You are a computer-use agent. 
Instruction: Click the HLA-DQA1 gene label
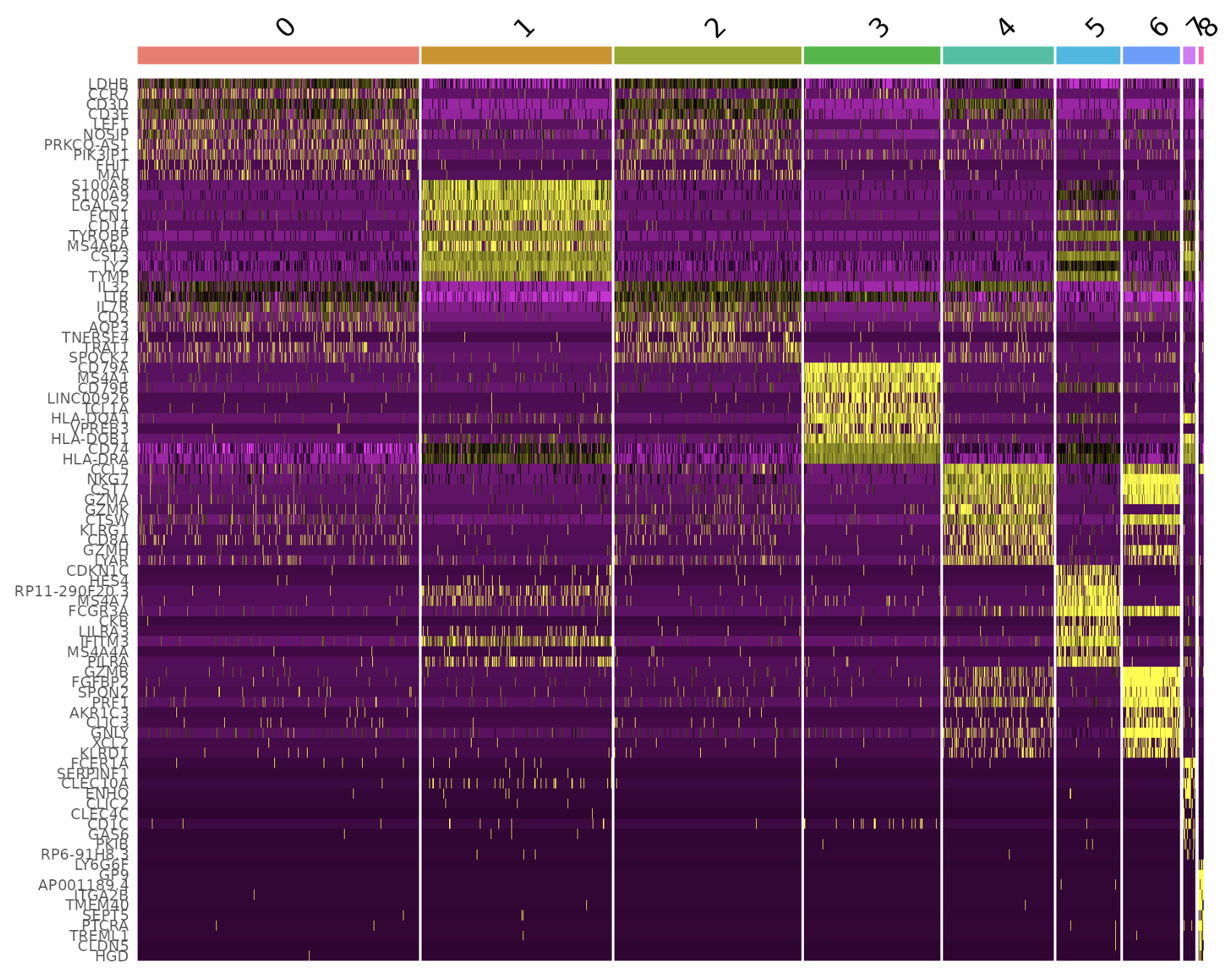90,419
